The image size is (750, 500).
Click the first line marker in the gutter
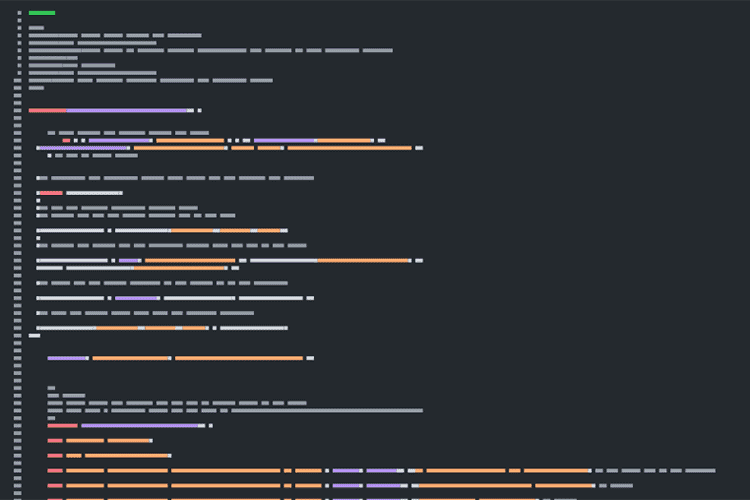point(19,13)
